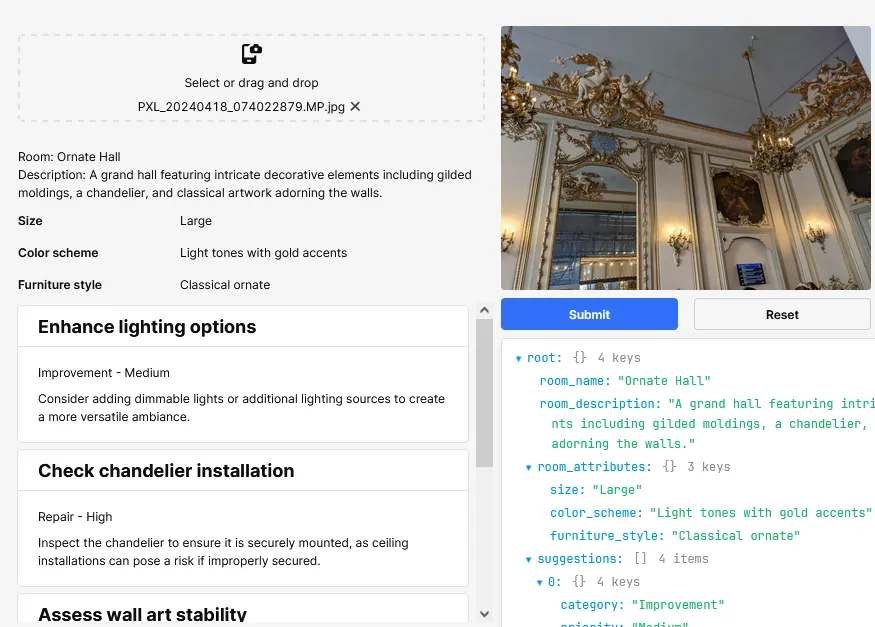Click the room_name value "Ornate Hall"
The image size is (875, 627).
[664, 381]
